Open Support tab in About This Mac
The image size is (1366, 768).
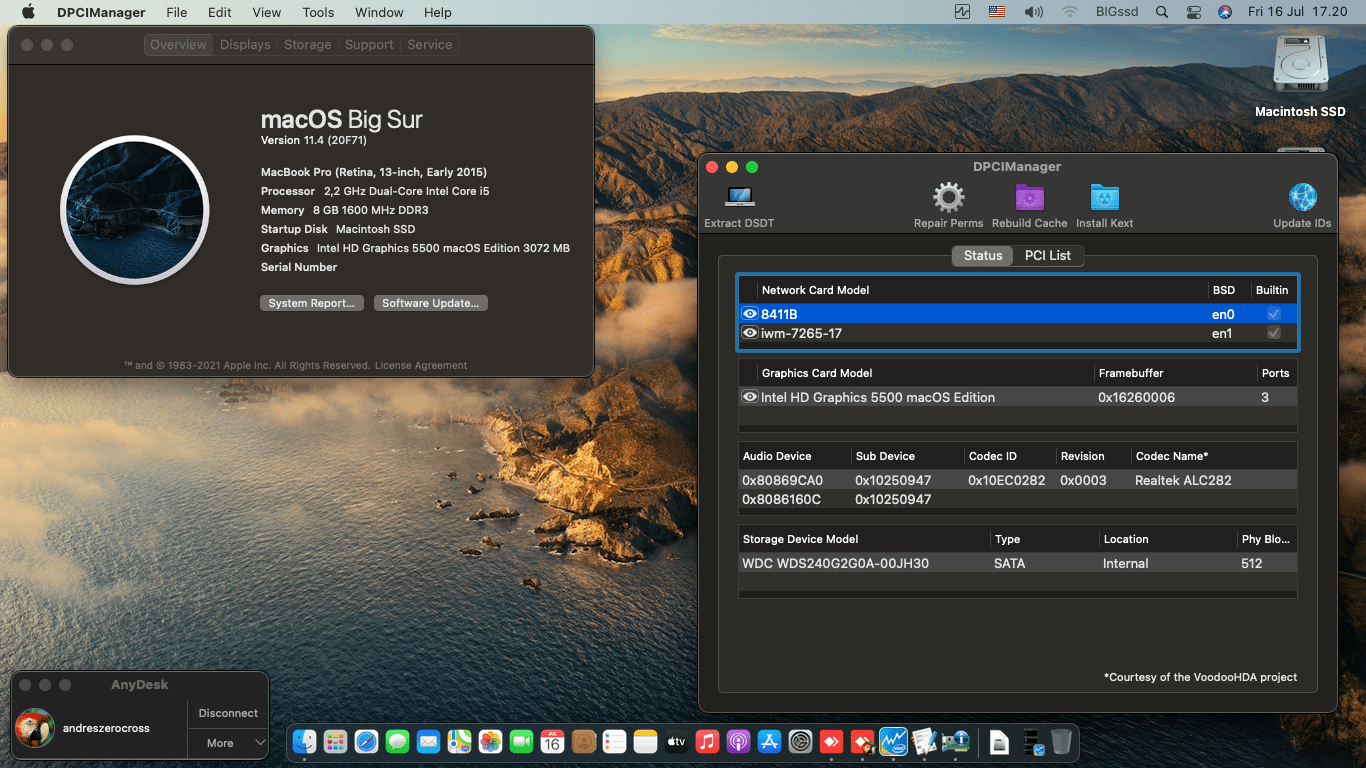point(369,44)
